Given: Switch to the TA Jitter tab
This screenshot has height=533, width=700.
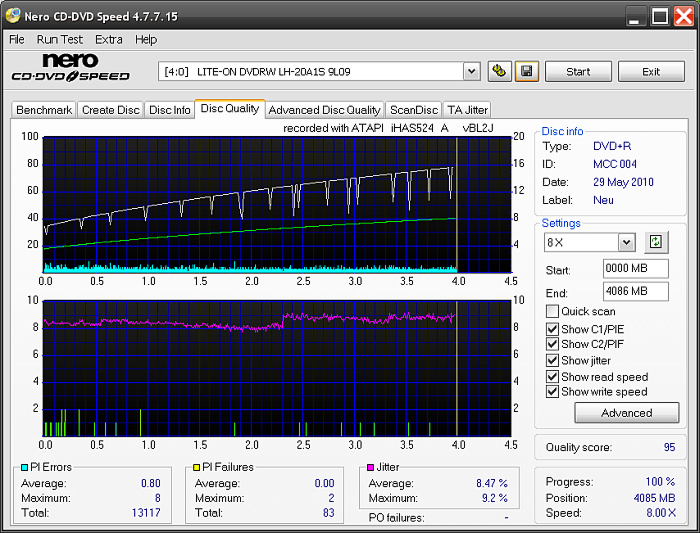Looking at the screenshot, I should 467,110.
